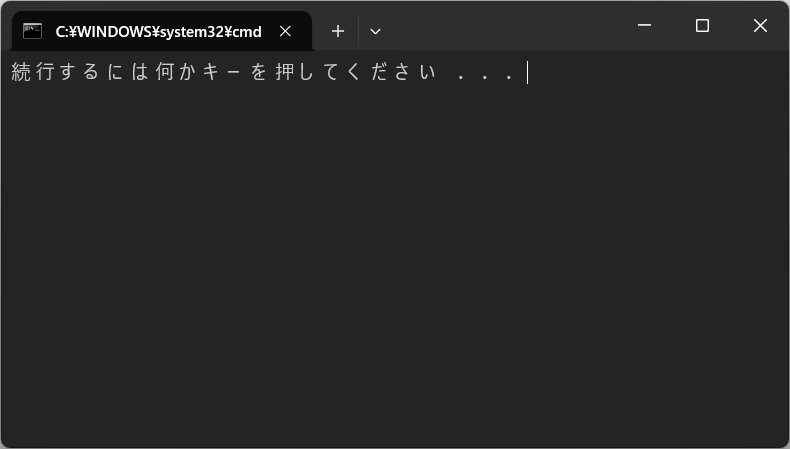Click the divider between plus and chevron

pos(358,31)
